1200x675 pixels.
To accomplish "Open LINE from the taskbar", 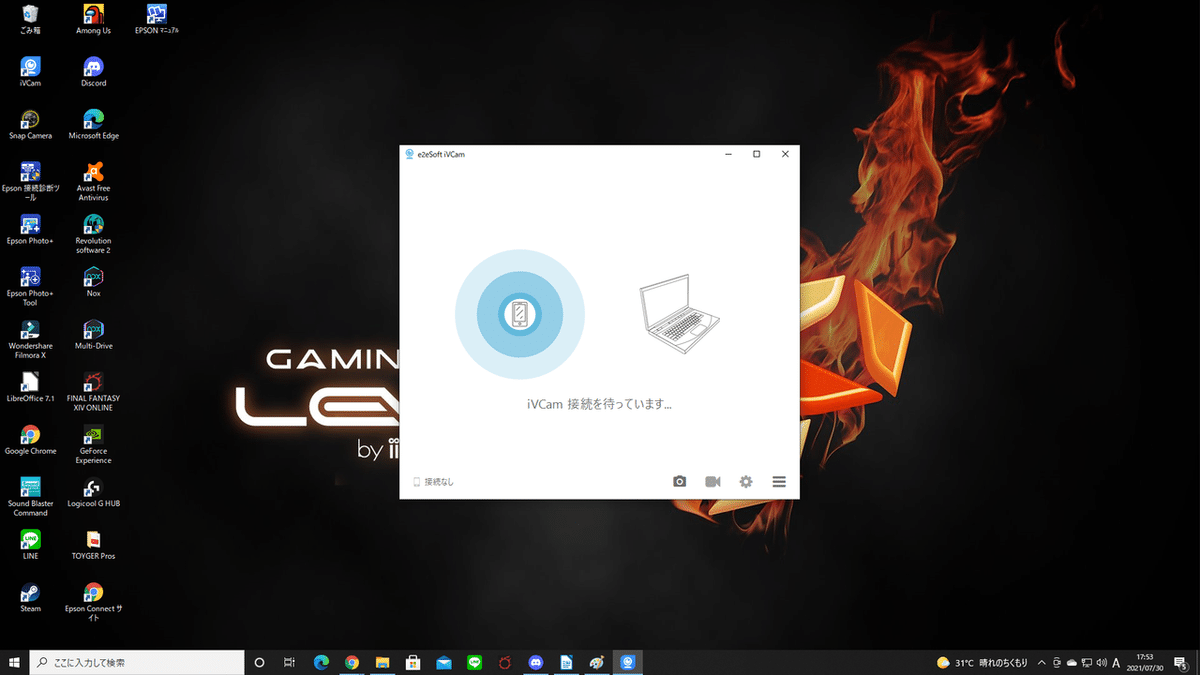I will click(474, 662).
